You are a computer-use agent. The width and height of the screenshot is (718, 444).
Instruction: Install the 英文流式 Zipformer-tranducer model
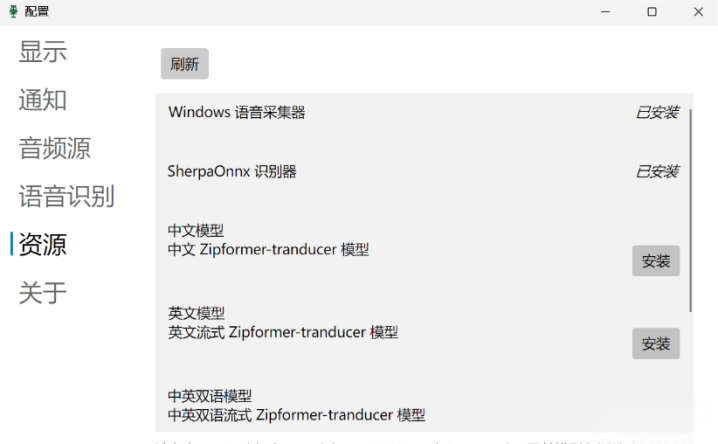click(x=655, y=343)
